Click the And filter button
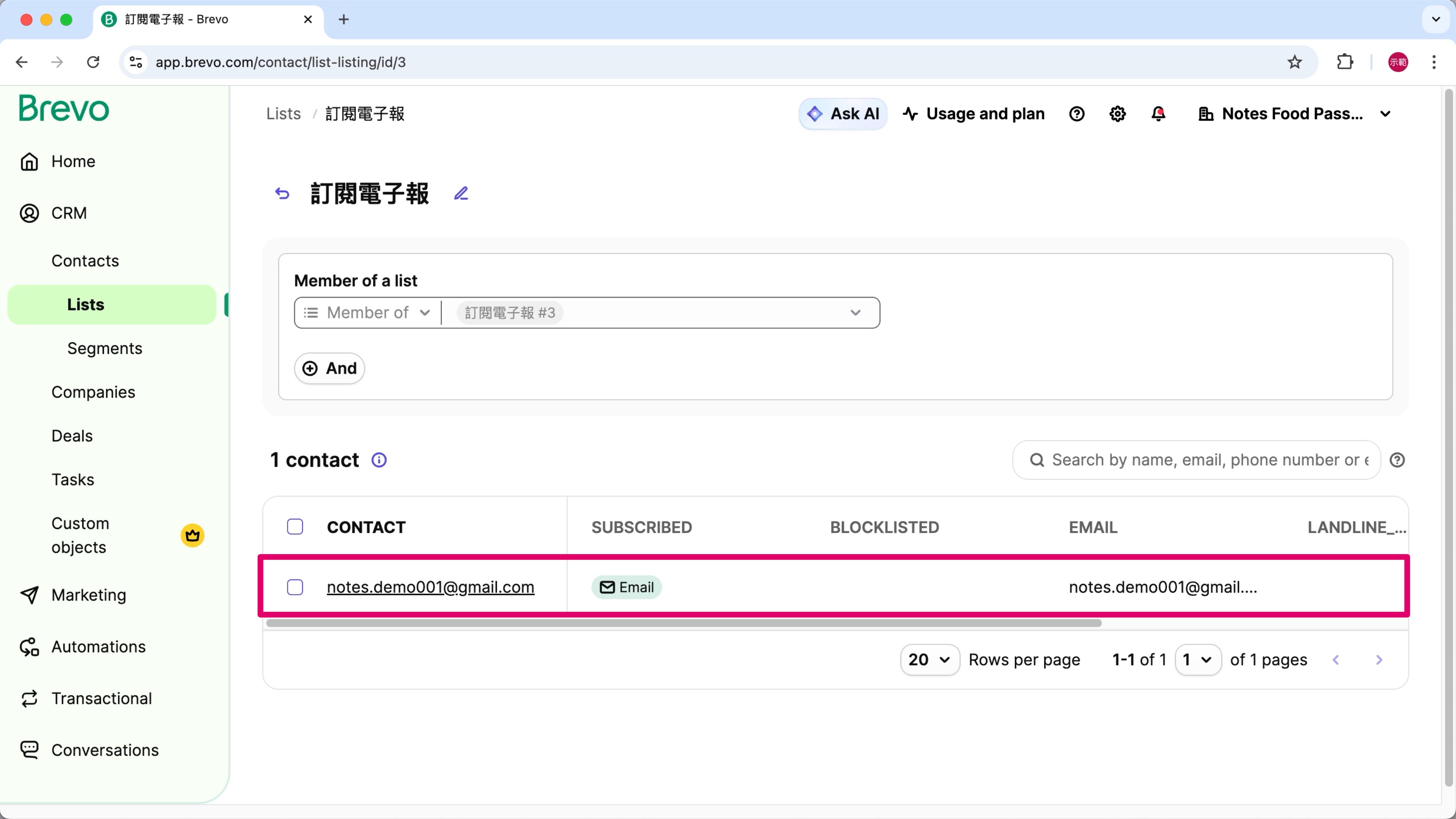This screenshot has width=1456, height=819. pos(329,369)
